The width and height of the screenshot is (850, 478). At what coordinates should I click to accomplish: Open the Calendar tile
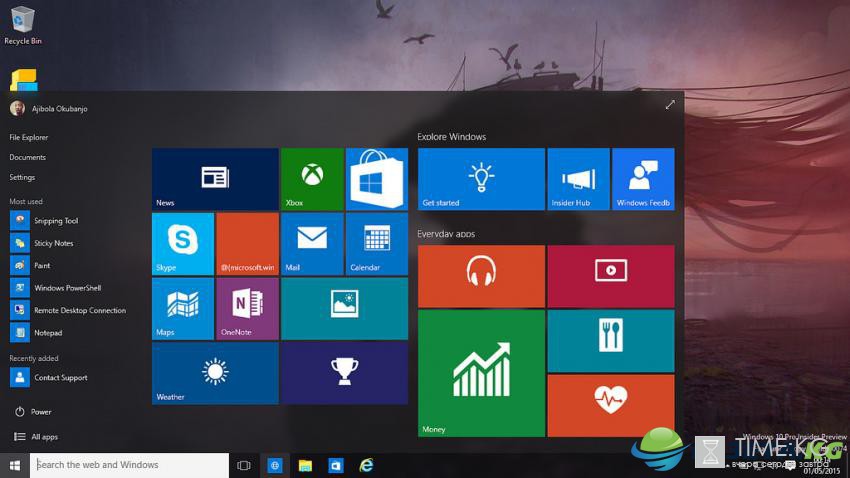coord(377,244)
